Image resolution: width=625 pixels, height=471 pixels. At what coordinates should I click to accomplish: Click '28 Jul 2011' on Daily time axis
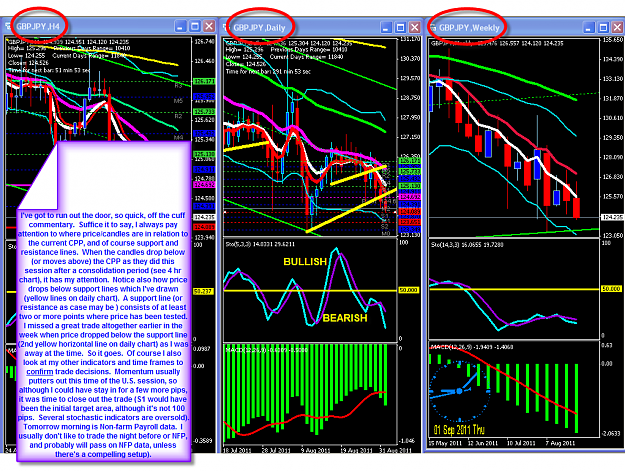pos(276,450)
